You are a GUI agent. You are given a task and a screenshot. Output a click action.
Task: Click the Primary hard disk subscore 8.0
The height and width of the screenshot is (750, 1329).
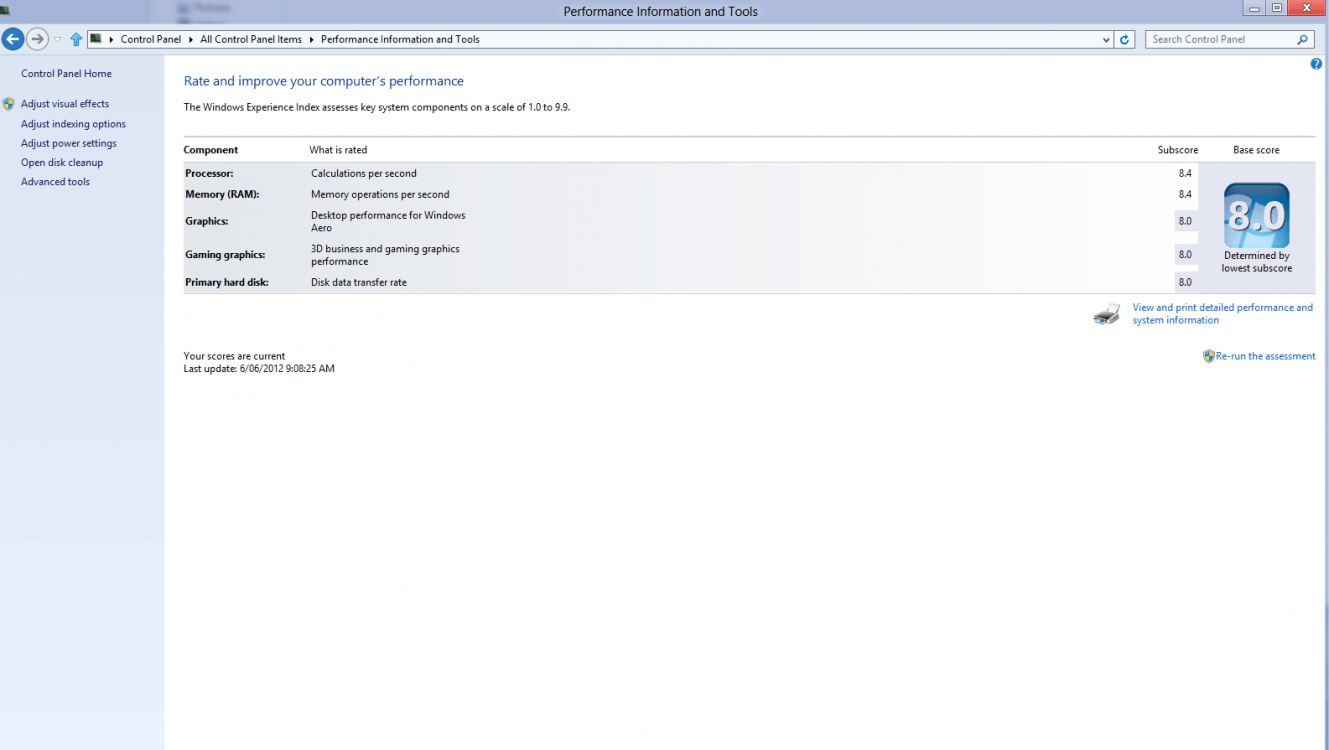(1185, 282)
